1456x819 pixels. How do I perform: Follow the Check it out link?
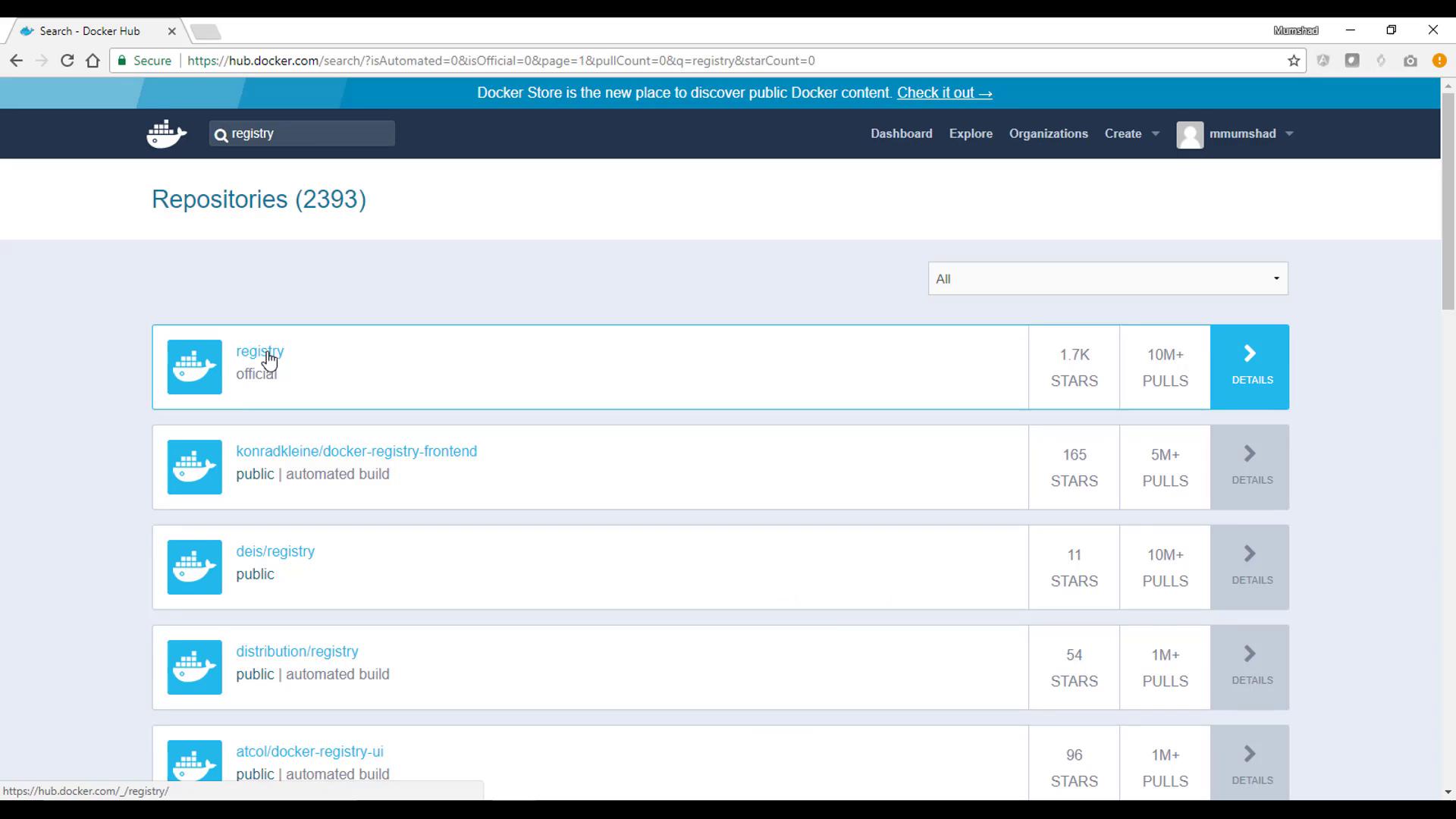[x=944, y=93]
